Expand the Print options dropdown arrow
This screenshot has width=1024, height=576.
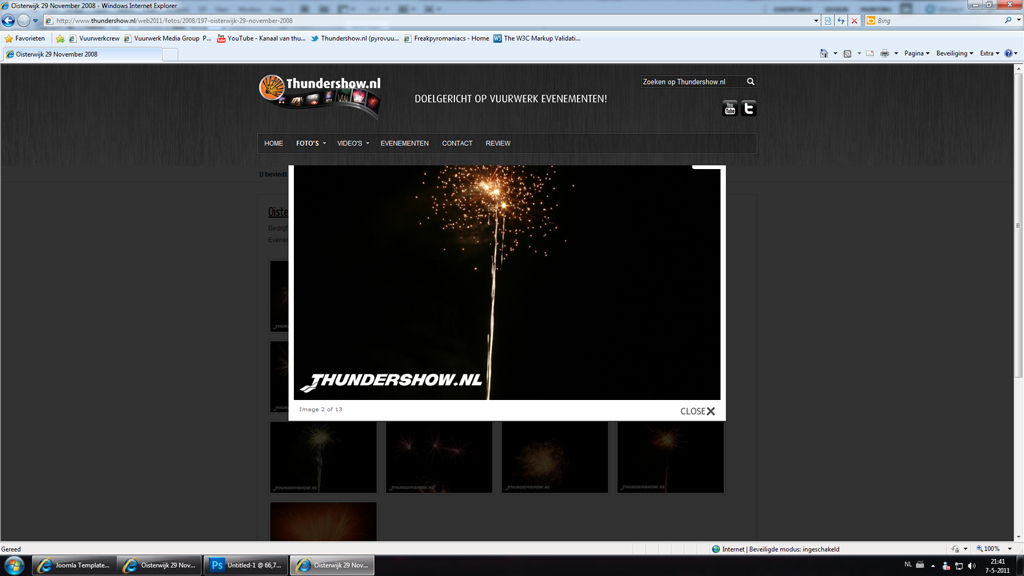[x=896, y=54]
